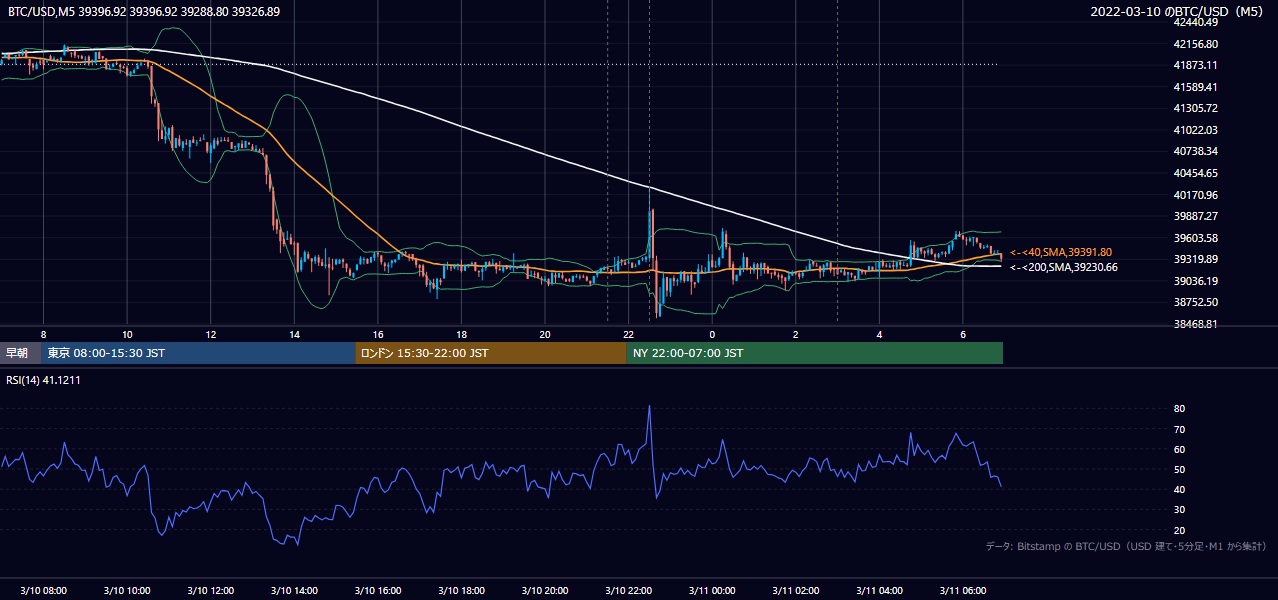Click the 3/11 02:00 bottom time label

(795, 590)
